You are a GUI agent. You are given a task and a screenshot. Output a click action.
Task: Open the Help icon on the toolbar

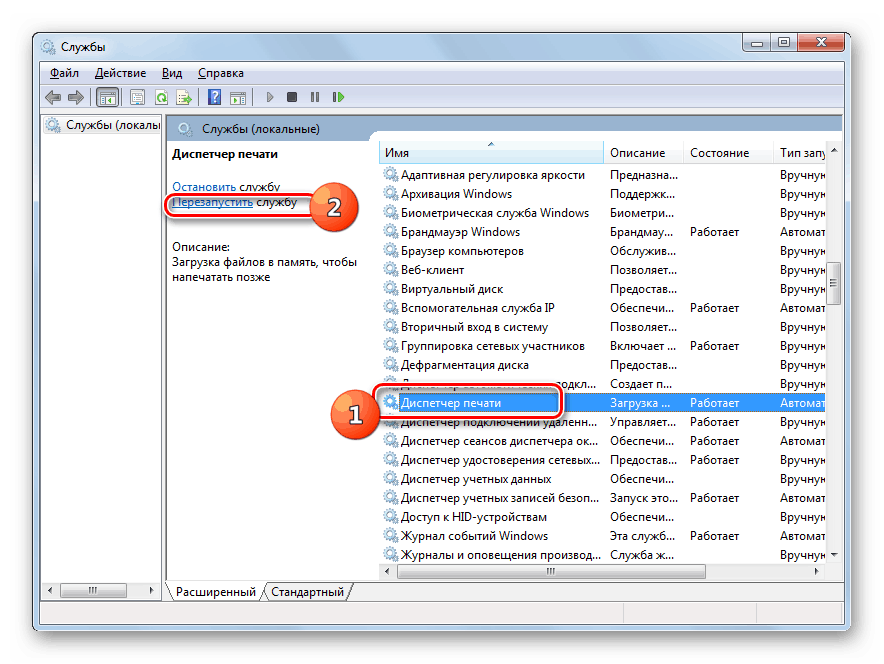(x=214, y=97)
